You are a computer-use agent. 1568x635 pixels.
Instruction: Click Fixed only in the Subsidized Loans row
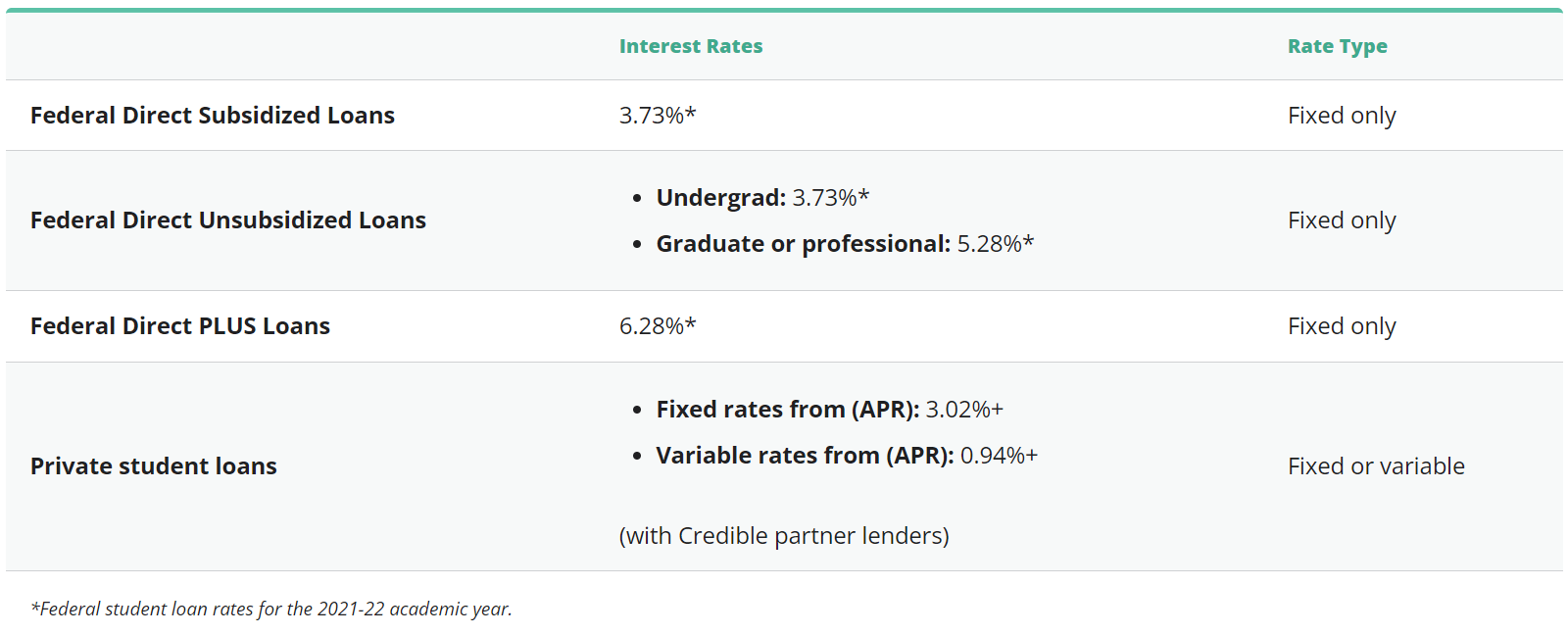pyautogui.click(x=1341, y=116)
